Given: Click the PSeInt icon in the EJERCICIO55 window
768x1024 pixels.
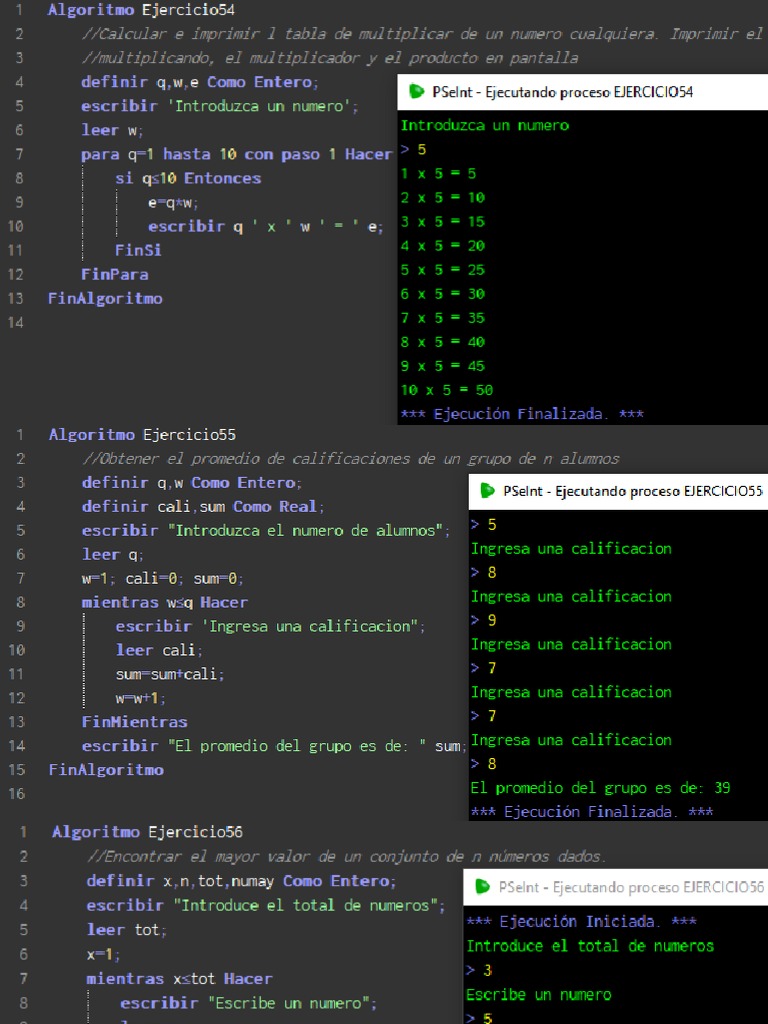Looking at the screenshot, I should pyautogui.click(x=487, y=491).
